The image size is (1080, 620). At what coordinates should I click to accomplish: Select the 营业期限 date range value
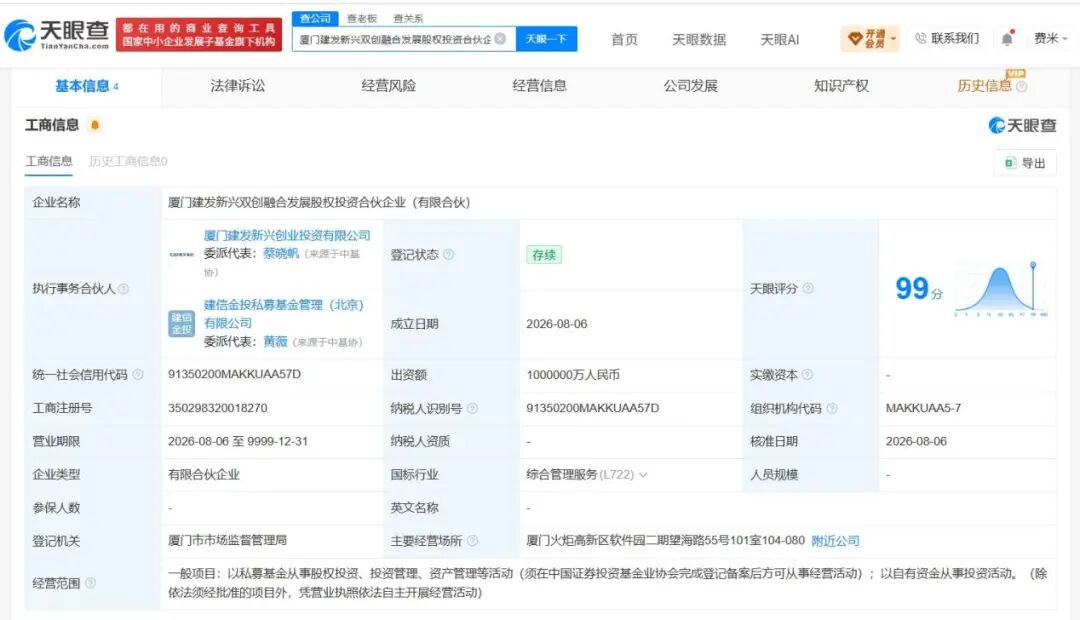(238, 442)
